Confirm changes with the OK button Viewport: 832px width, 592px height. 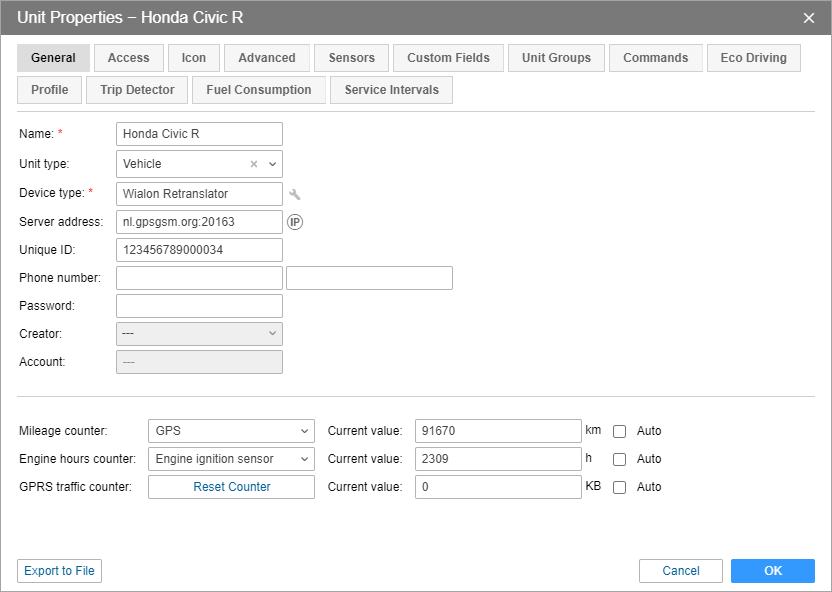coord(772,571)
